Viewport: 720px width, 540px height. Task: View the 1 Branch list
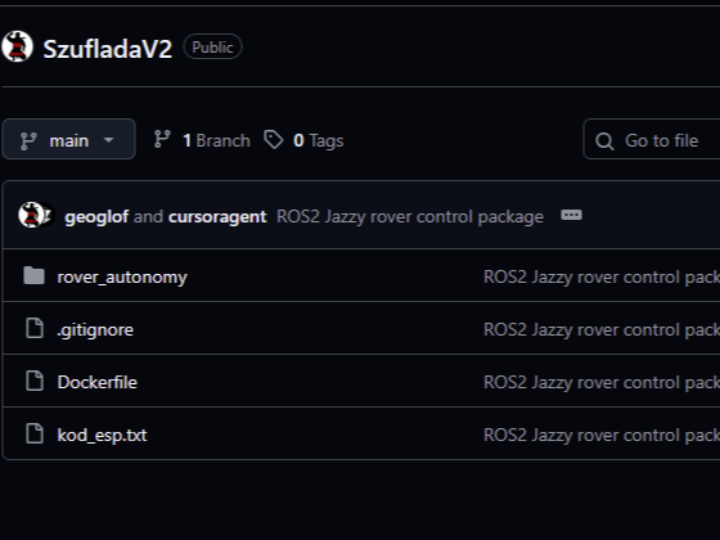[x=215, y=140]
